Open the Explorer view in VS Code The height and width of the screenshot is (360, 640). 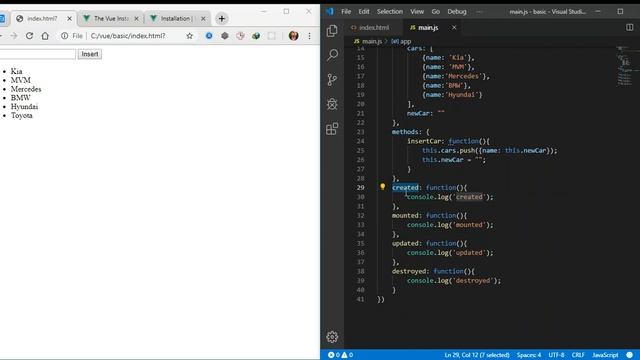(x=332, y=31)
